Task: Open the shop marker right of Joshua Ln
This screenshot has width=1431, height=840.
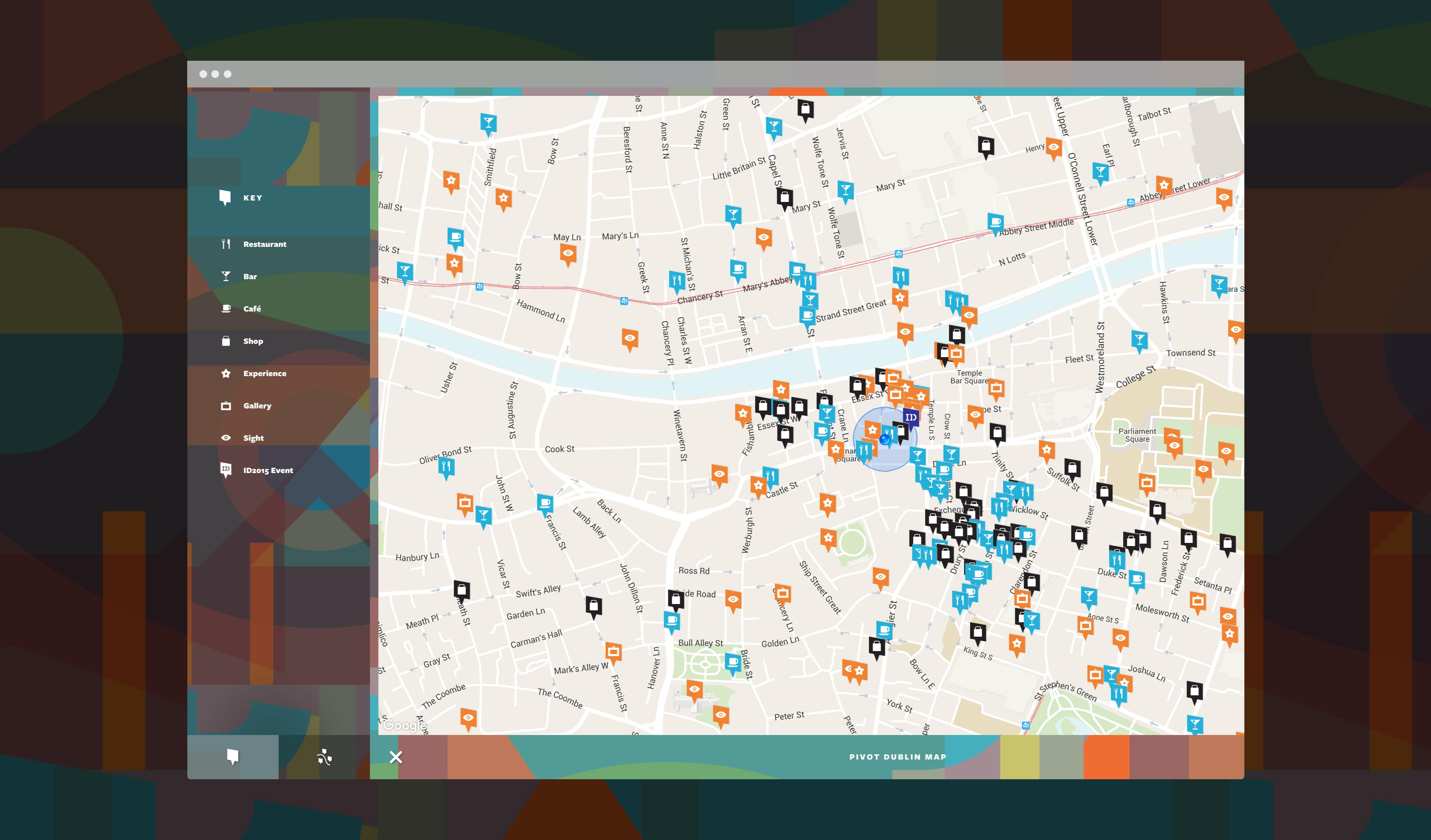Action: (1195, 693)
